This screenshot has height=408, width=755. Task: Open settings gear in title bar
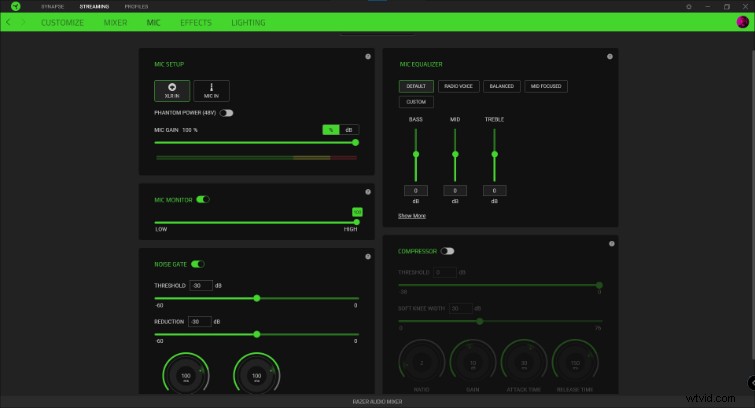689,7
